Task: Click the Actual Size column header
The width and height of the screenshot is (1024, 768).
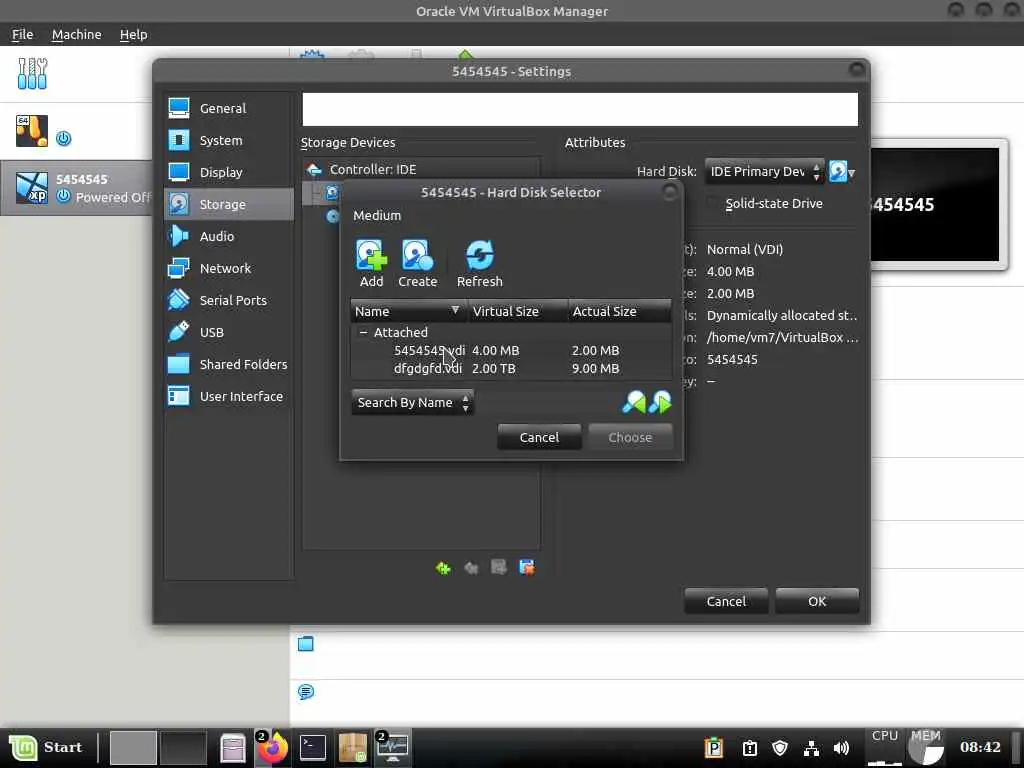Action: pos(619,312)
